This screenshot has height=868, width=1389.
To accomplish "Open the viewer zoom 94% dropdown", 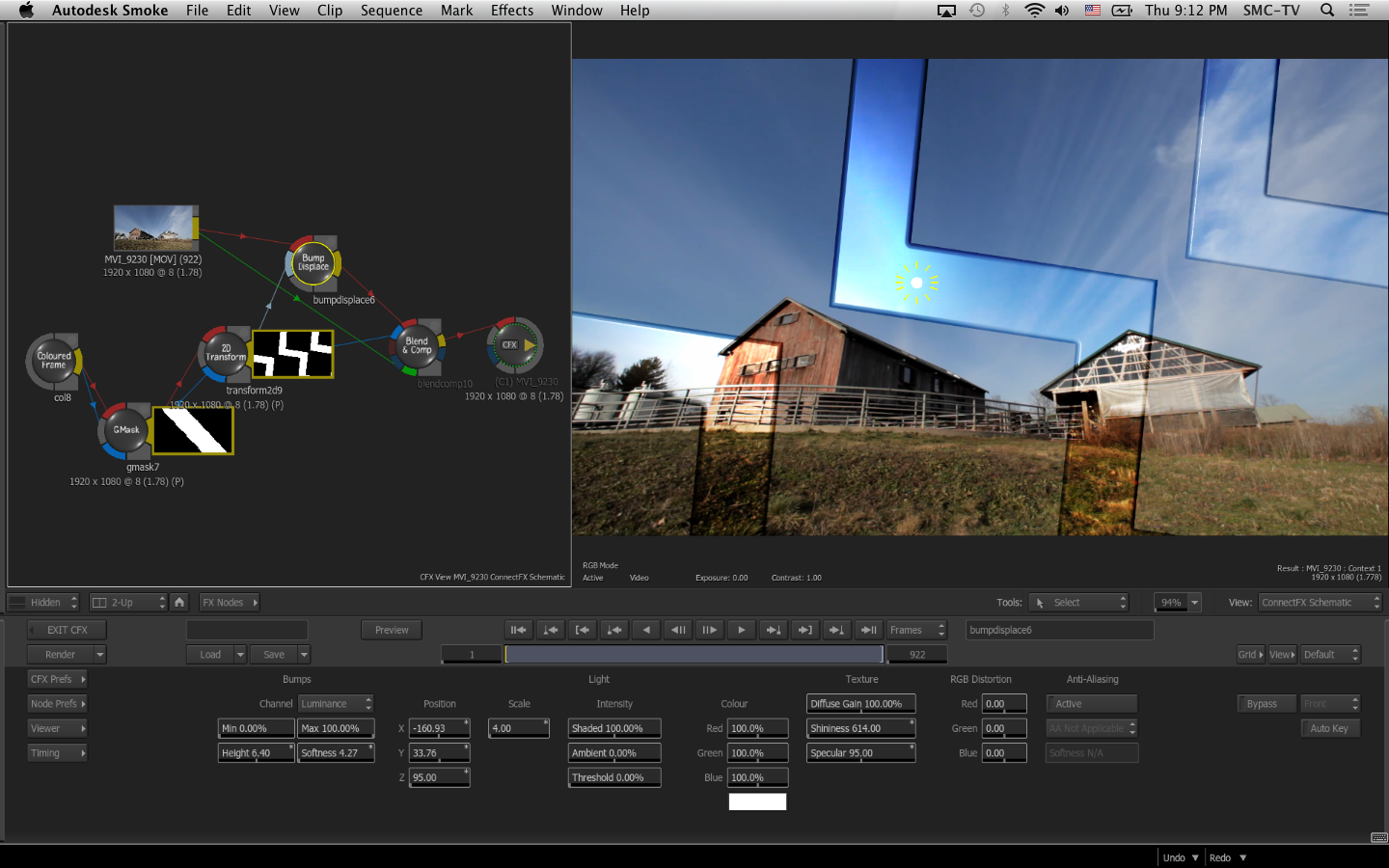I will click(1178, 603).
